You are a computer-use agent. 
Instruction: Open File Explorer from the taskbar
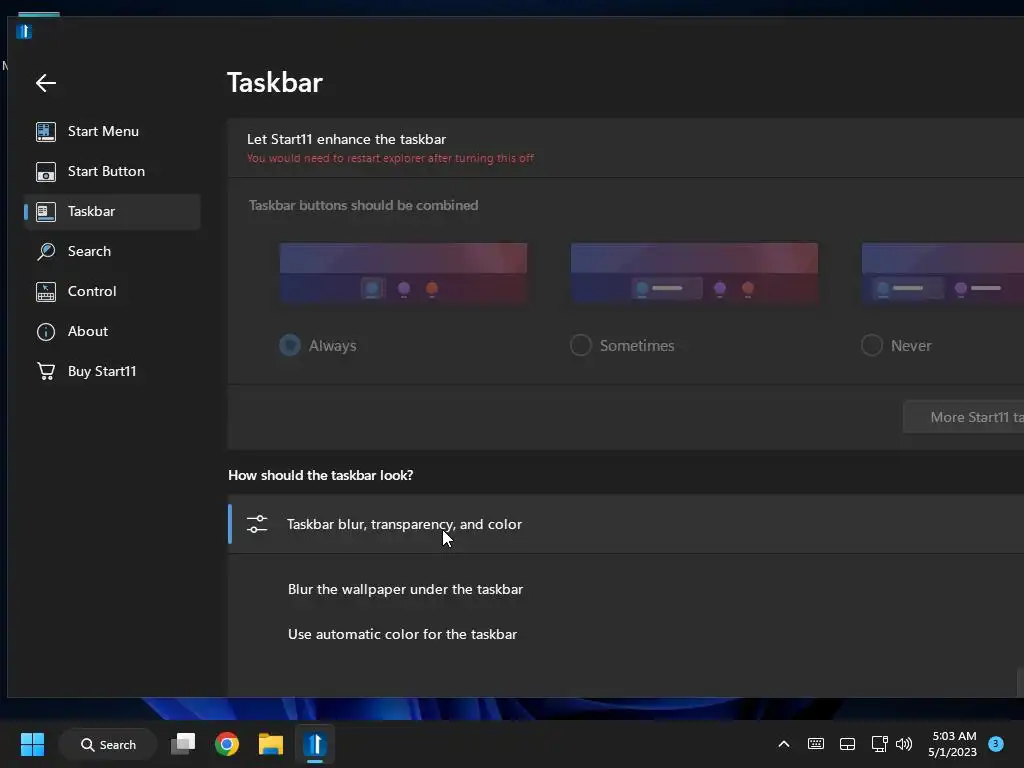[270, 744]
